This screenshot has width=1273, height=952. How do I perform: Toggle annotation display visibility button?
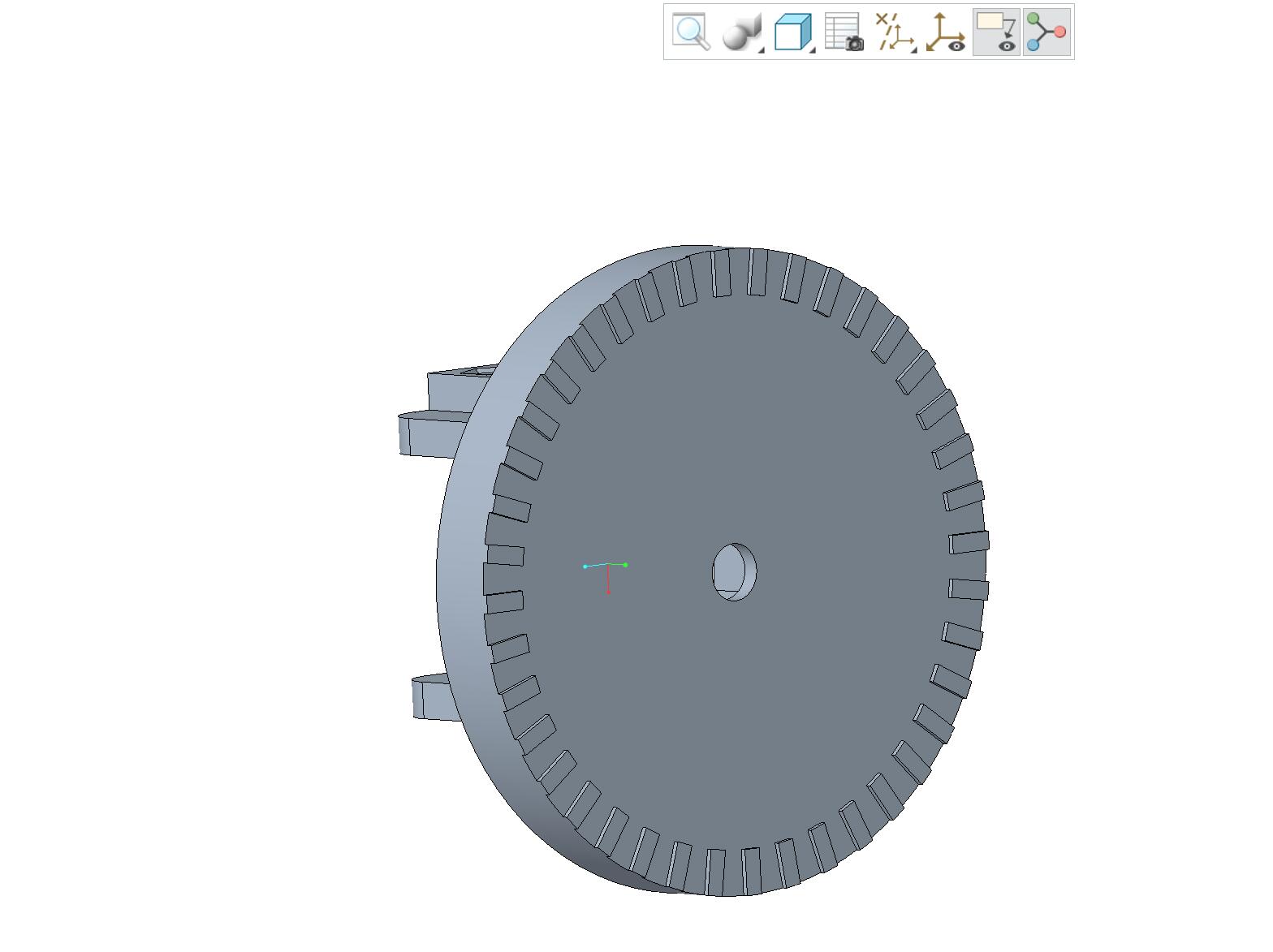[996, 32]
